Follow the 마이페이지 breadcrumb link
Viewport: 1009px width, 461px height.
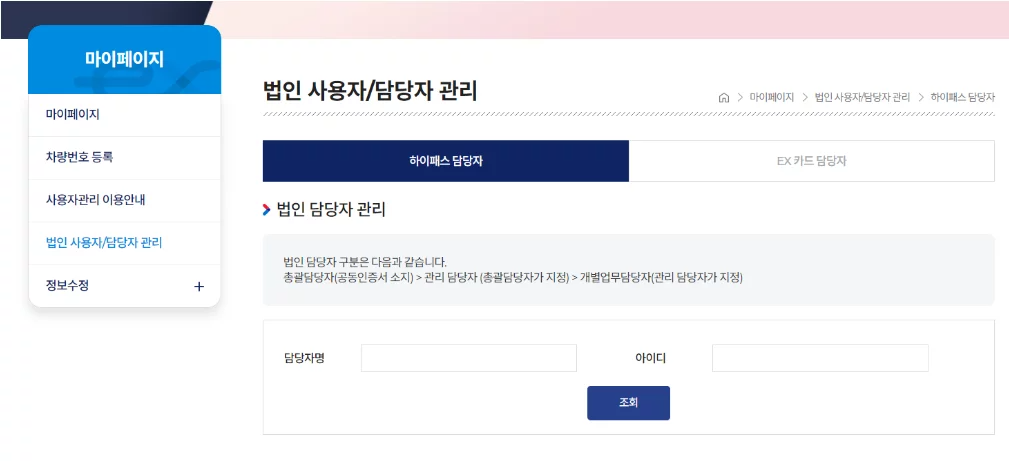[772, 98]
